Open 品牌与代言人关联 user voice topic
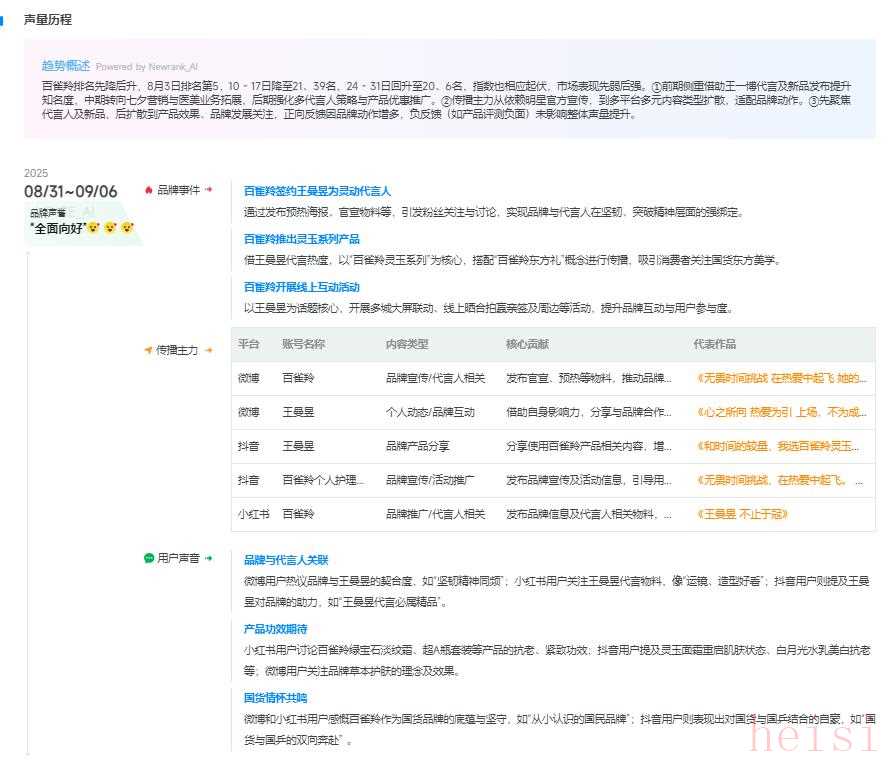The height and width of the screenshot is (764, 894). tap(286, 560)
